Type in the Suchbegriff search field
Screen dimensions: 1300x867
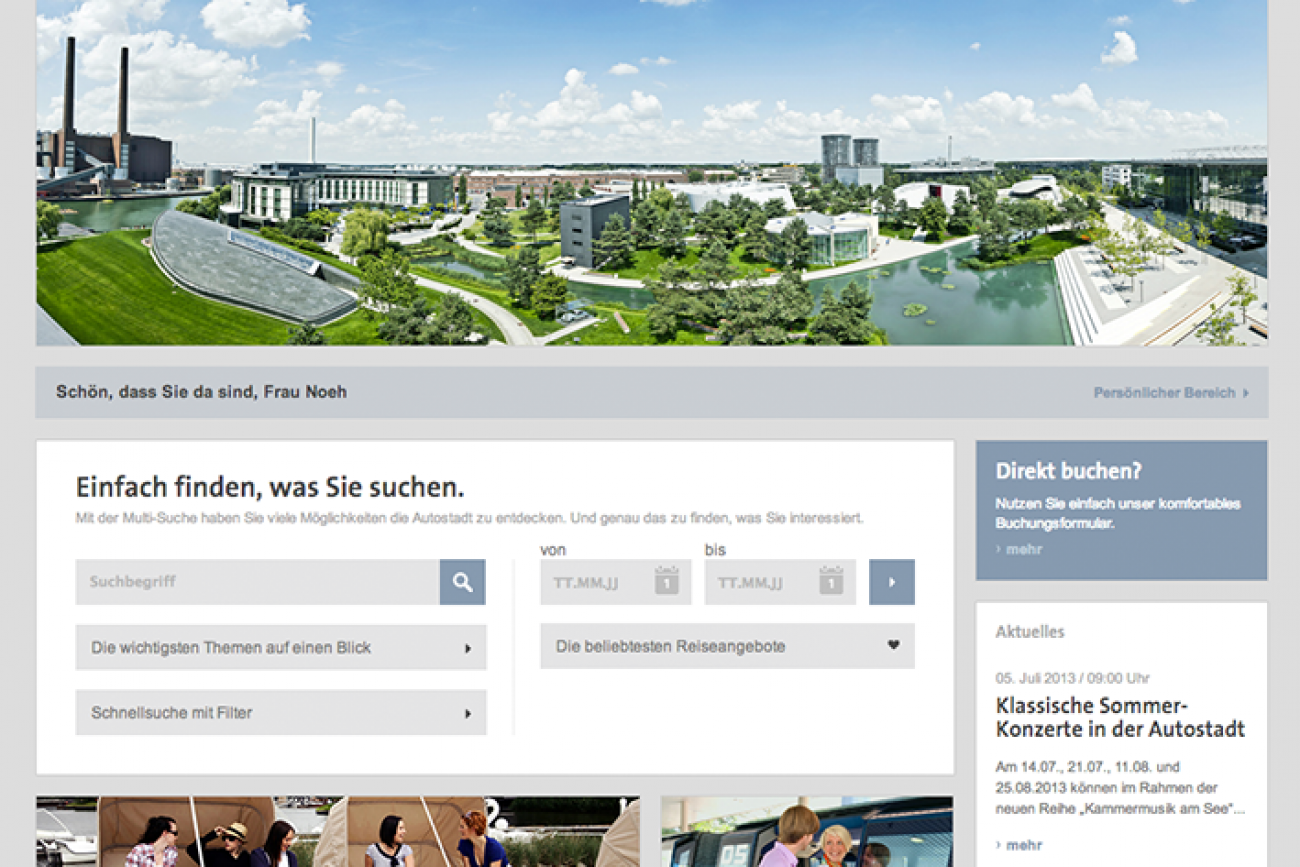257,582
